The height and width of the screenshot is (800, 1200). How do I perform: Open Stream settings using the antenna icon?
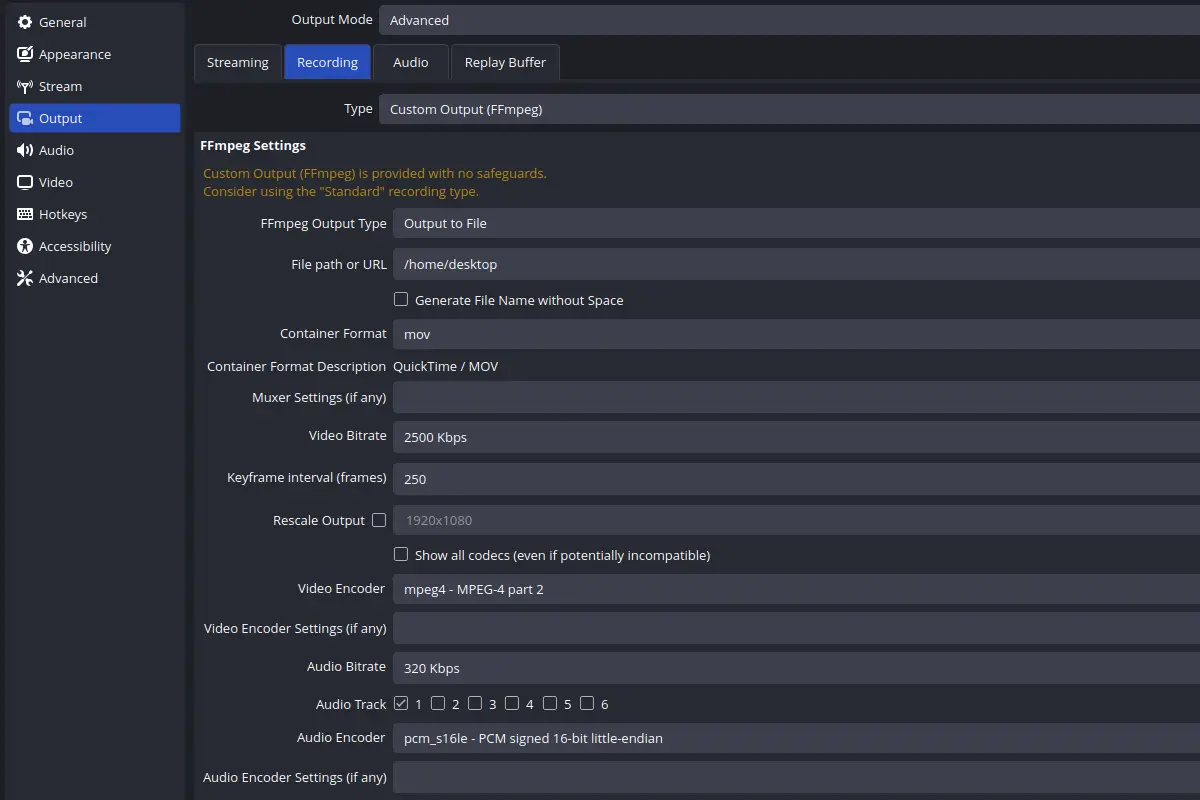23,85
